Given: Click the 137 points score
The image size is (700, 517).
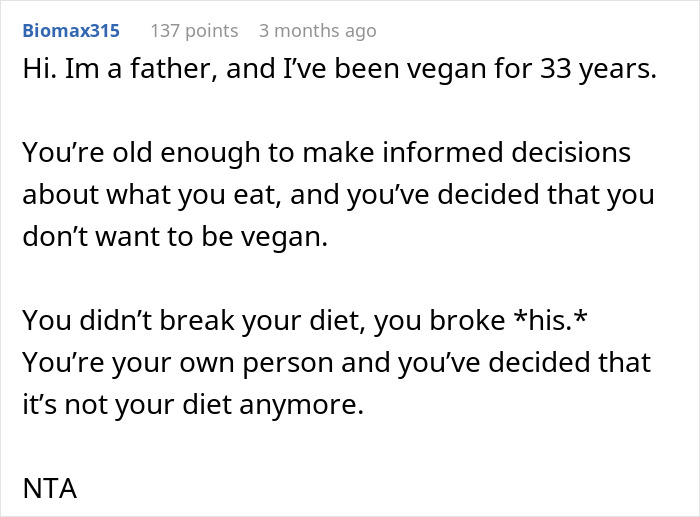Looking at the screenshot, I should [x=194, y=31].
